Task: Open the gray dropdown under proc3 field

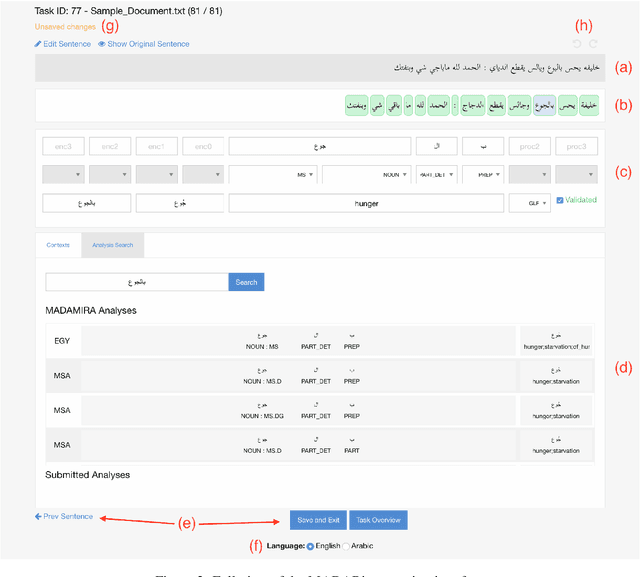Action: tap(576, 175)
